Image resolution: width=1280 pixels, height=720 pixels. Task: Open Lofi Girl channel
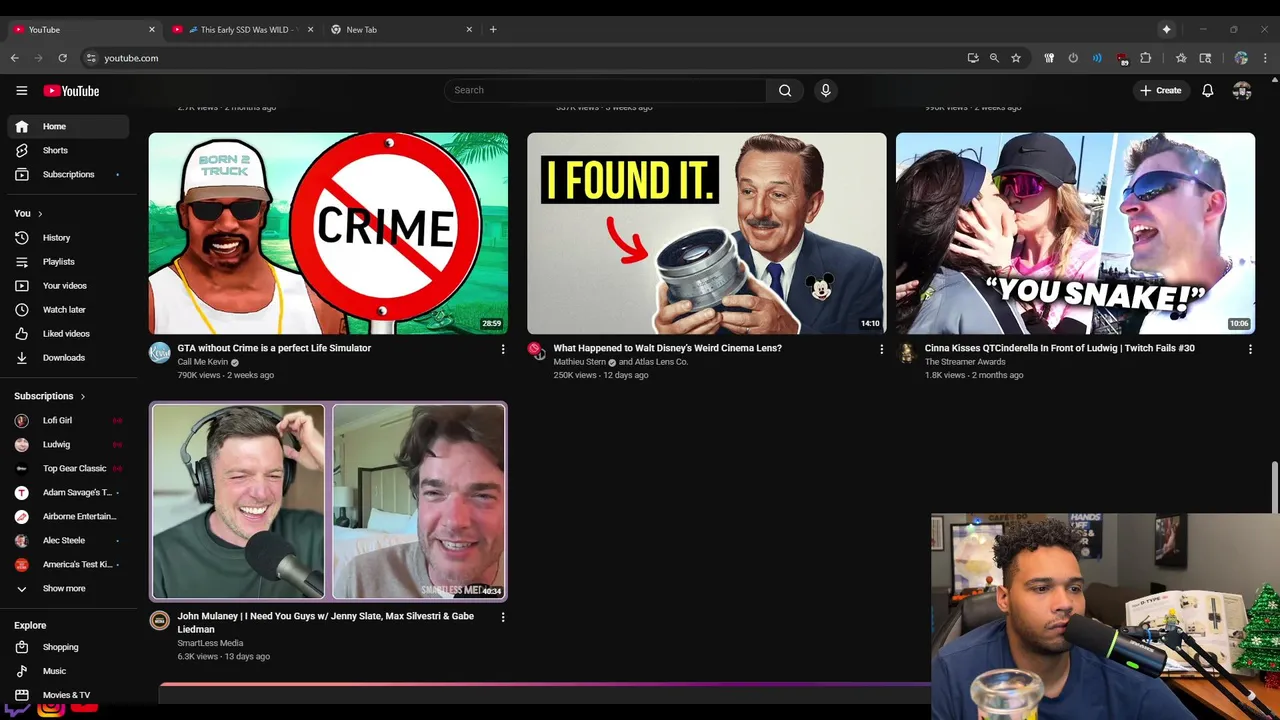[x=68, y=420]
